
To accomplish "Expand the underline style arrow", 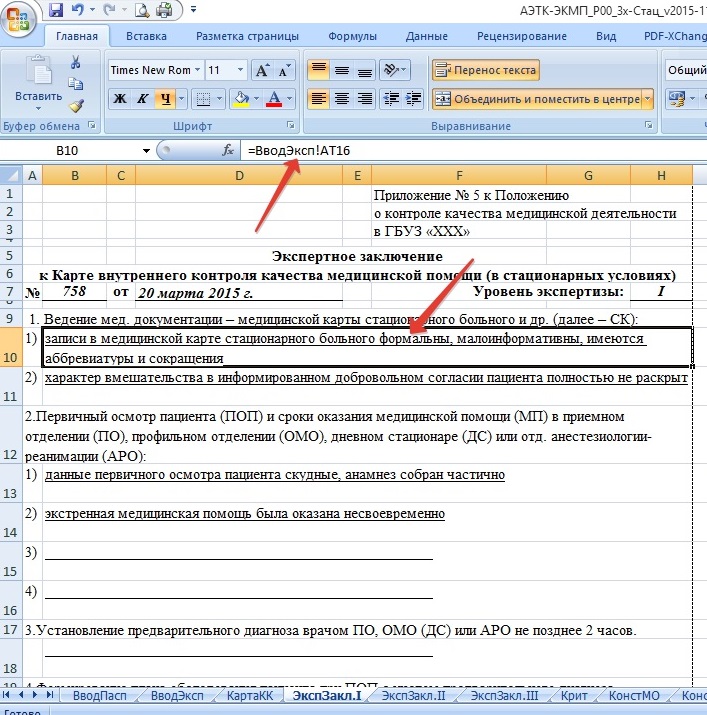I will coord(182,98).
